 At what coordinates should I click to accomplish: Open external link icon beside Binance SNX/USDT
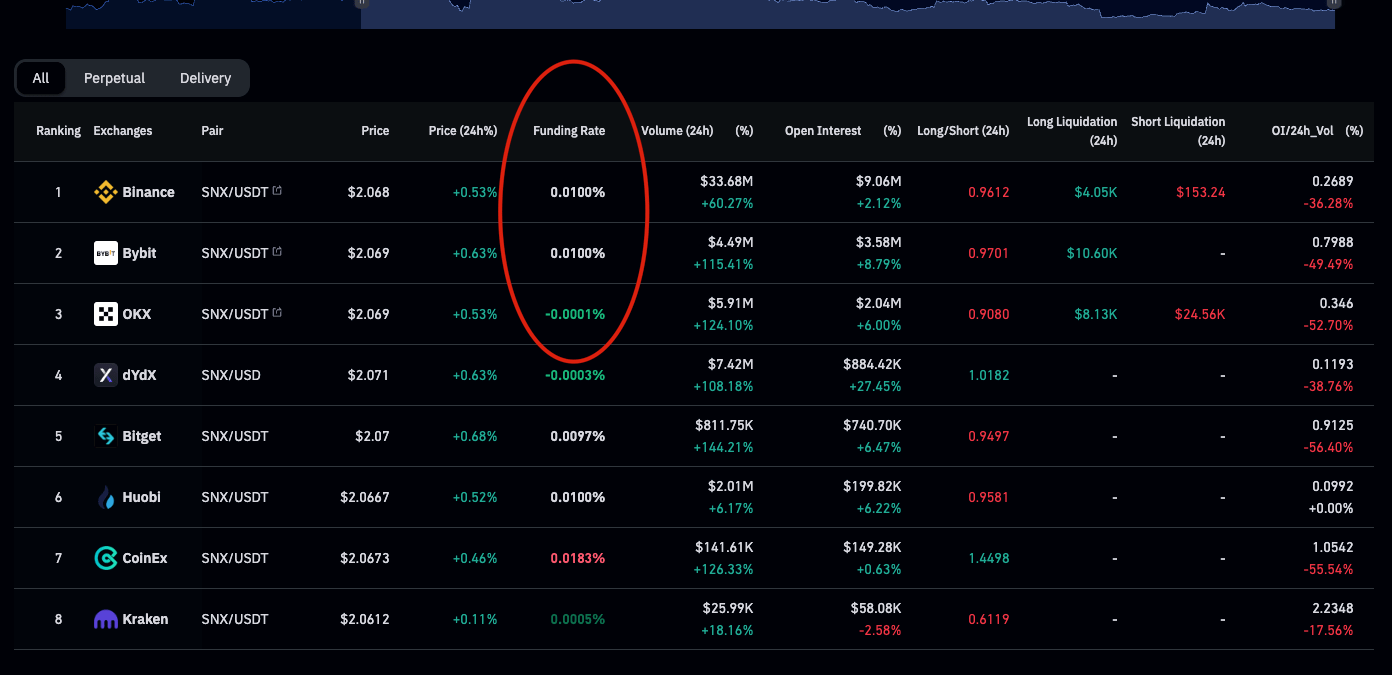[277, 191]
